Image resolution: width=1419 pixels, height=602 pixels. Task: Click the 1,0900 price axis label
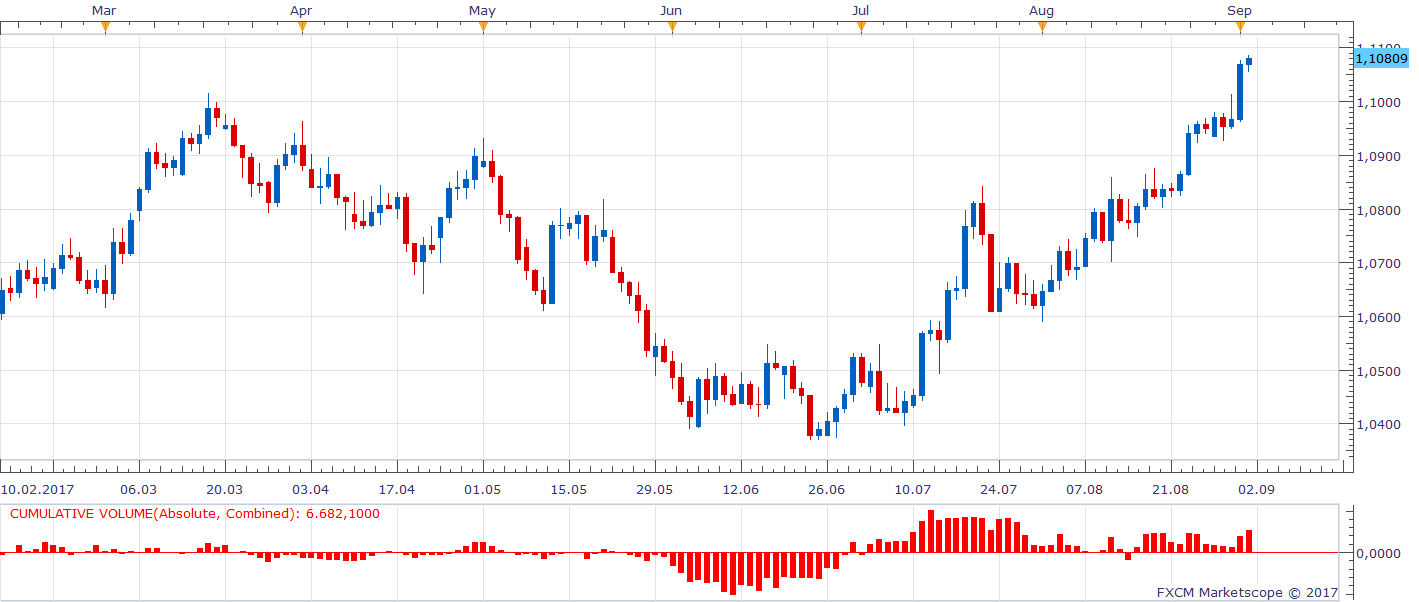coord(1380,156)
